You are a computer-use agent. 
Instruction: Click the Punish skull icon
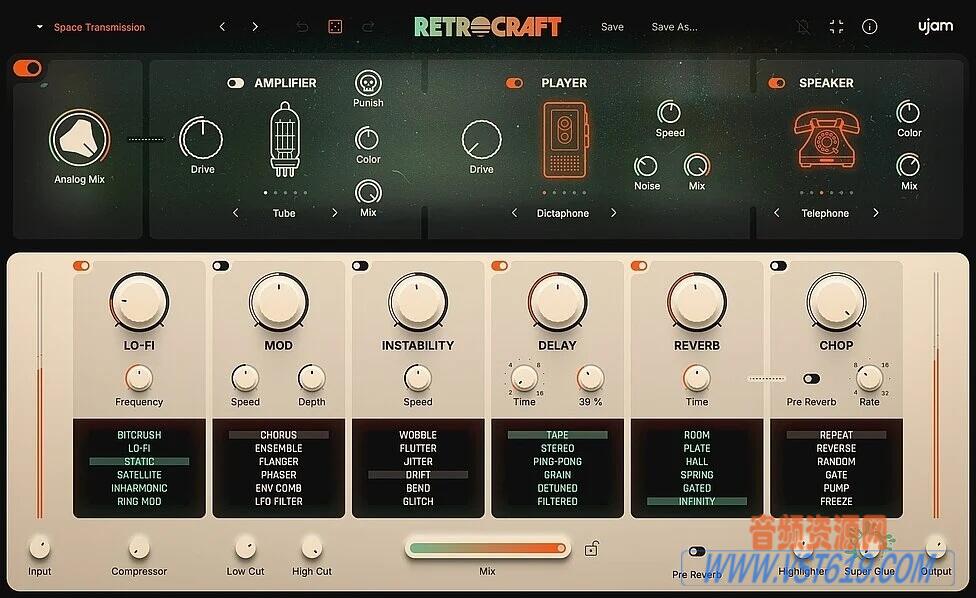(x=368, y=83)
